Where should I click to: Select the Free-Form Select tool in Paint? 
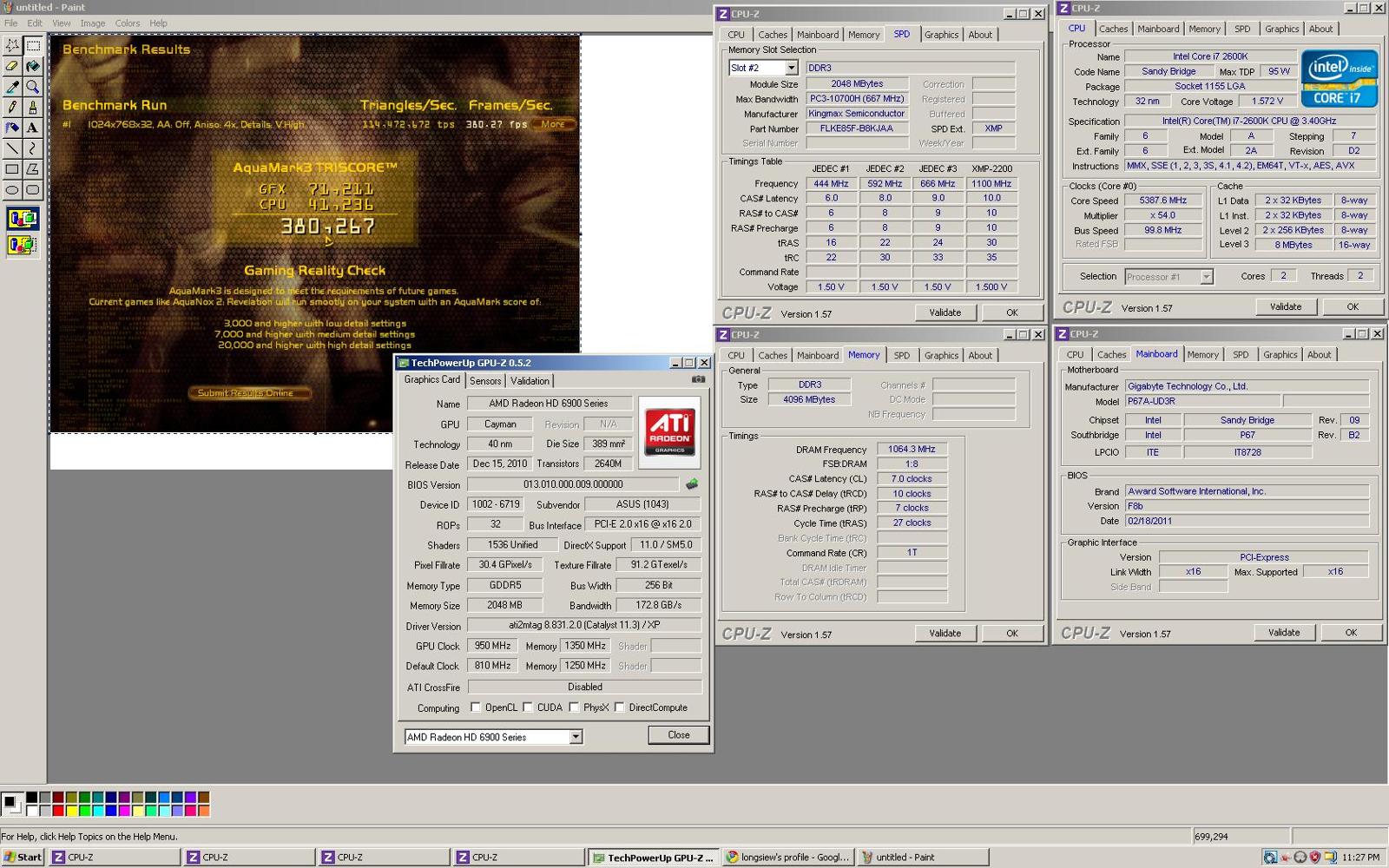pyautogui.click(x=12, y=45)
